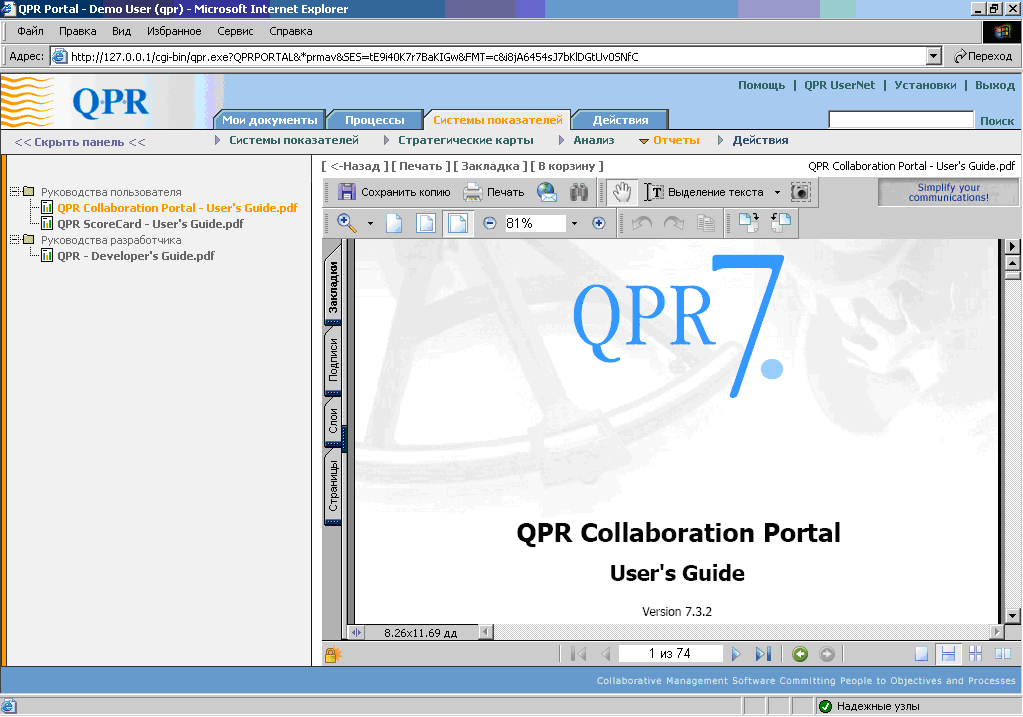Screen dimensions: 1023x717
Task: Switch to single page layout
Action: pyautogui.click(x=921, y=654)
